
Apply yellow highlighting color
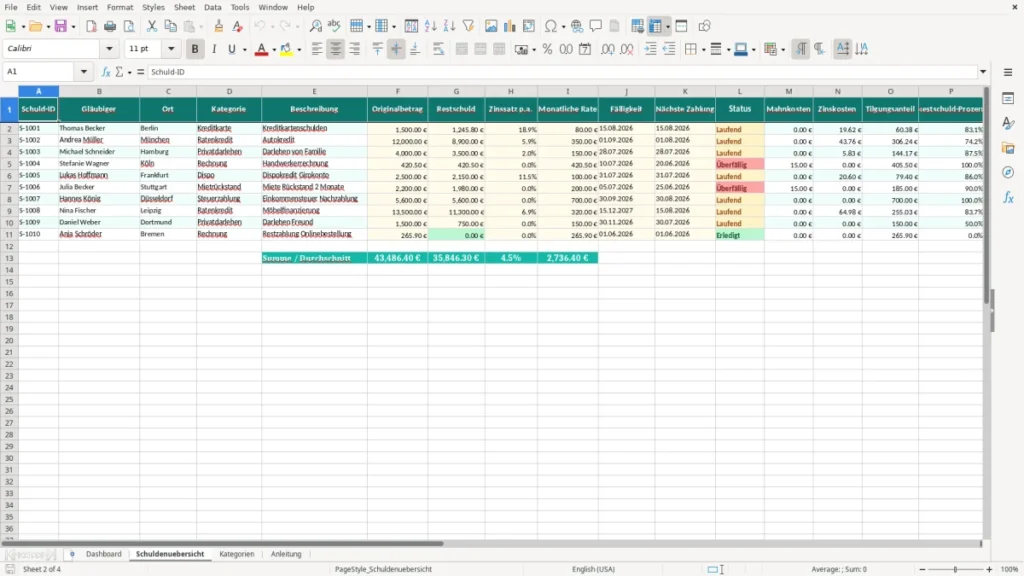pos(286,49)
